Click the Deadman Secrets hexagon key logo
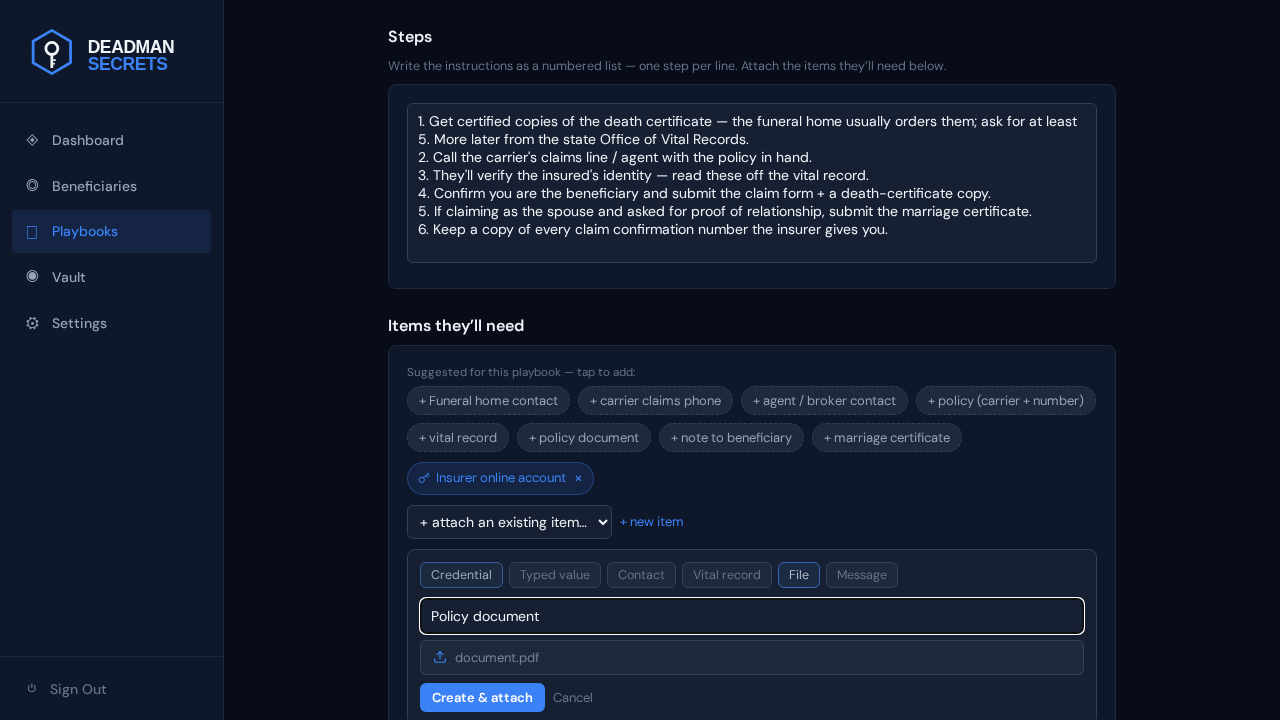Screen dimensions: 1280x720 (x=51, y=52)
